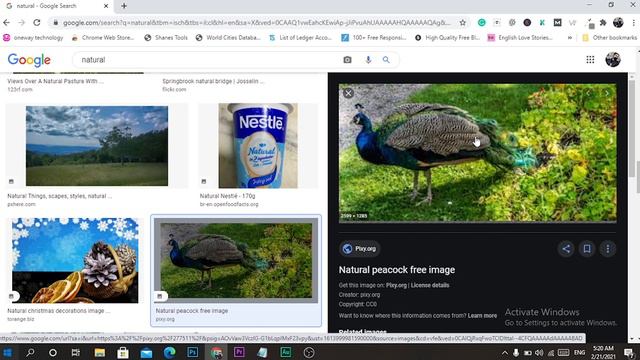Click the Chrome address bar
This screenshot has width=640, height=360.
[256, 23]
